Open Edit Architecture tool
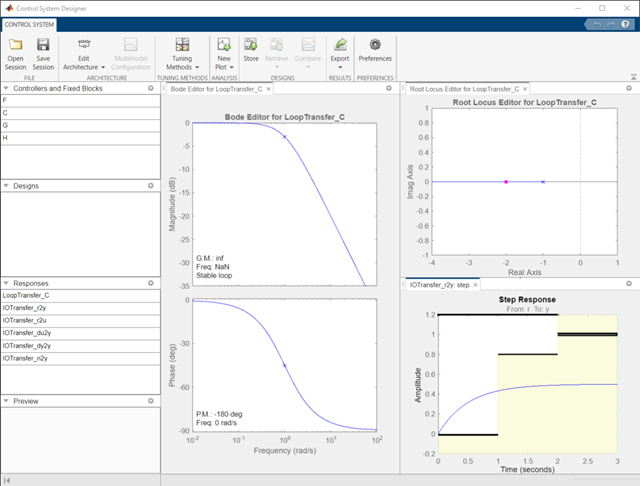 [x=84, y=45]
